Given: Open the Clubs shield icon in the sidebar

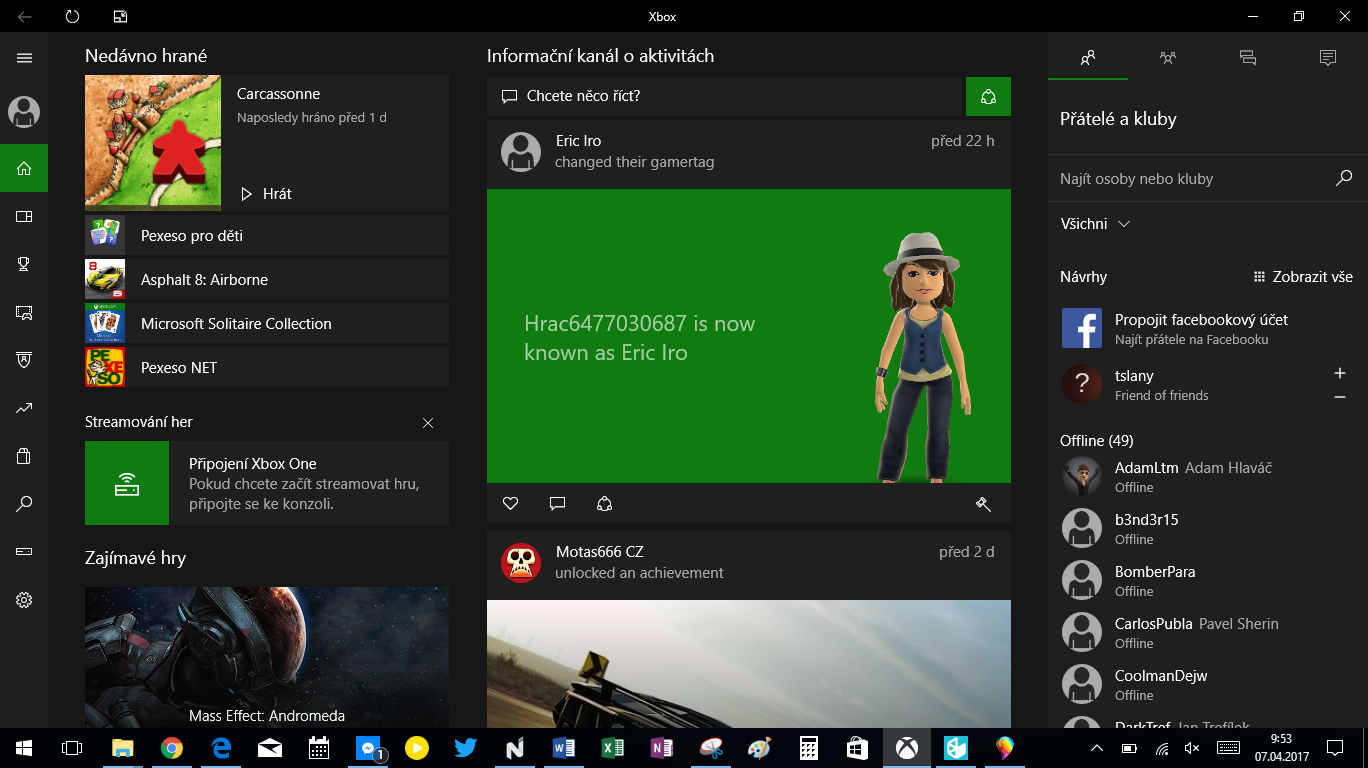Looking at the screenshot, I should (x=24, y=360).
